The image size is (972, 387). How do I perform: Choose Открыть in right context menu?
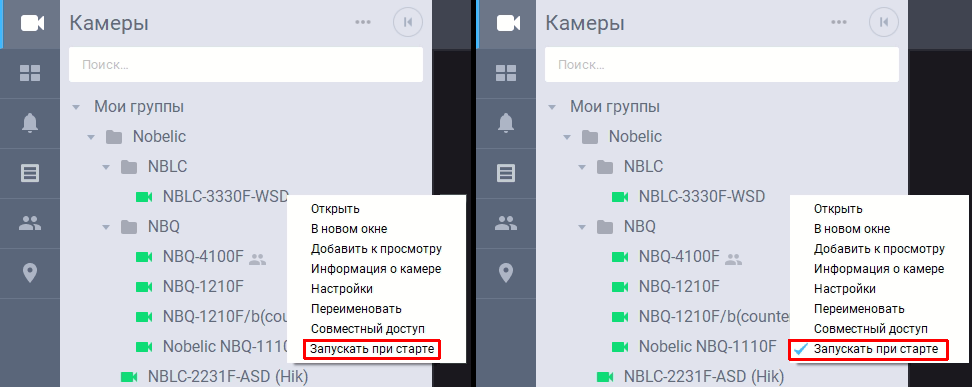(x=838, y=209)
